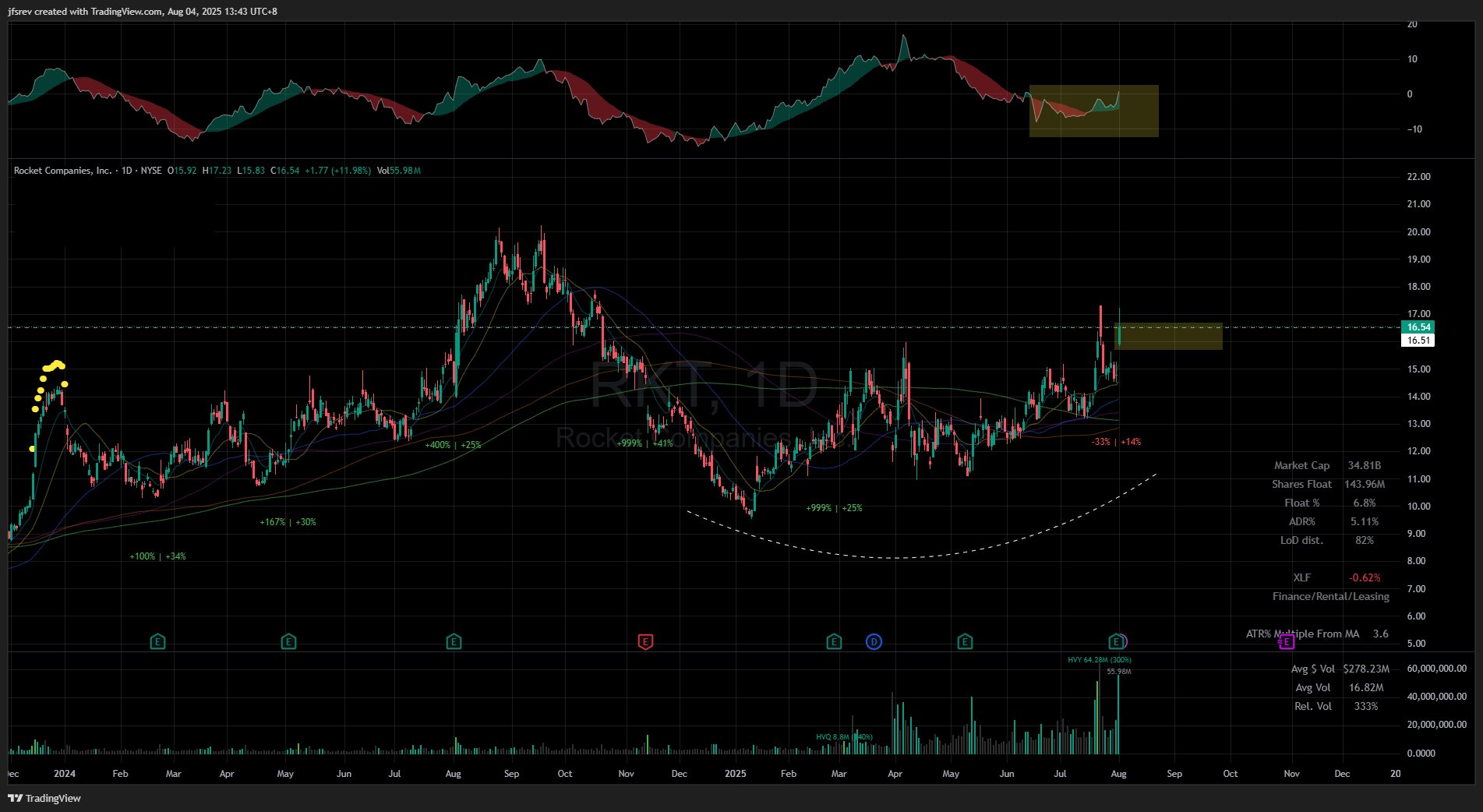Click the white 16.51 price label
The image size is (1483, 812).
1418,341
